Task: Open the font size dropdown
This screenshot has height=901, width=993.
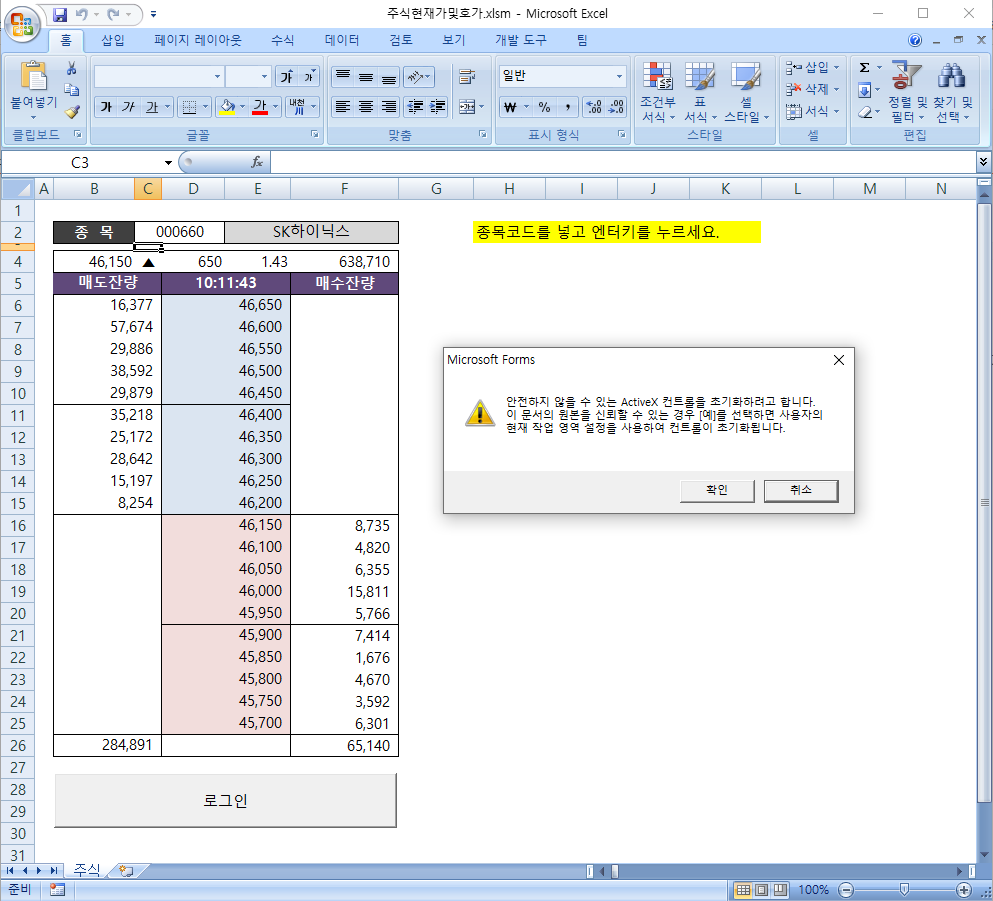Action: pos(265,77)
